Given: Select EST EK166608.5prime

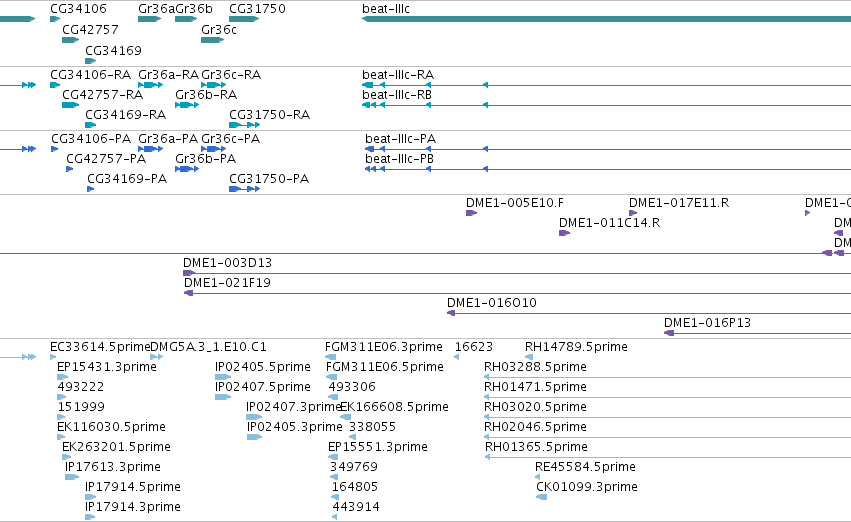Looking at the screenshot, I should [x=345, y=417].
